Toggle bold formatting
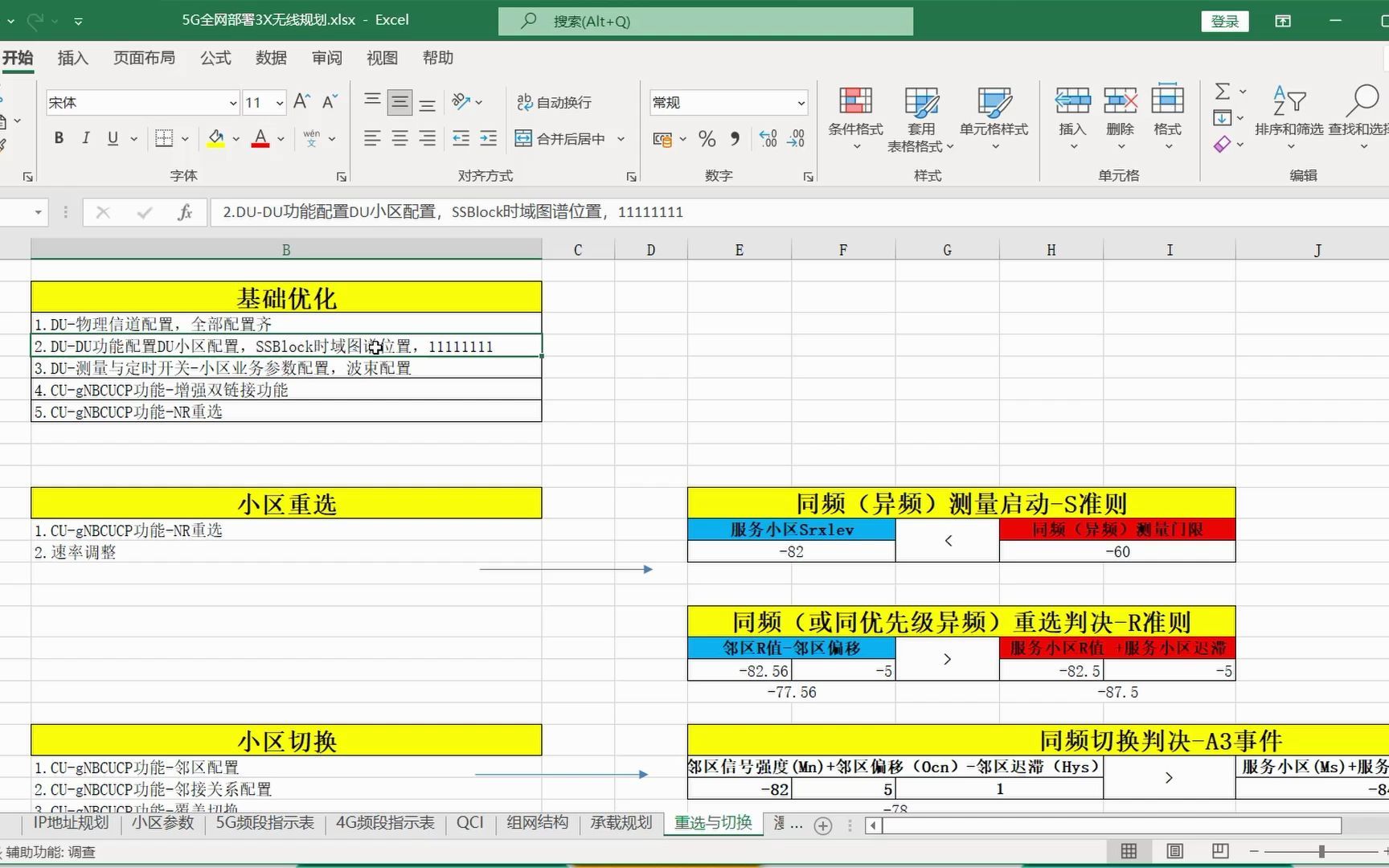Screen dimensions: 1389x868 pyautogui.click(x=59, y=138)
